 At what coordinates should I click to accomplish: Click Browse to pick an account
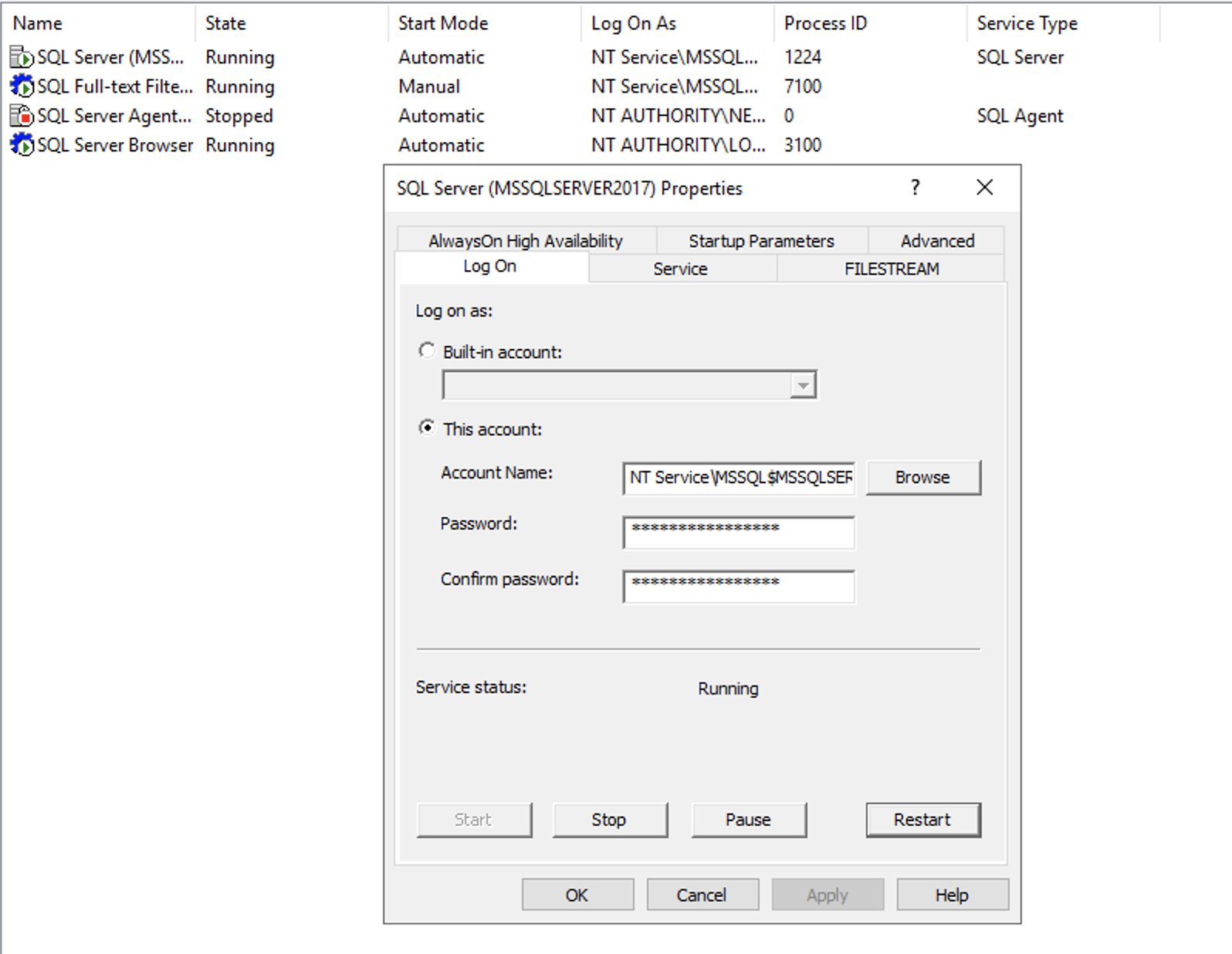point(923,478)
